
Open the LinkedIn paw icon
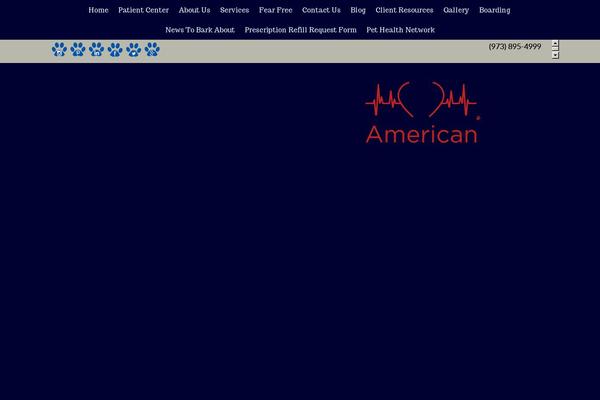click(x=96, y=49)
